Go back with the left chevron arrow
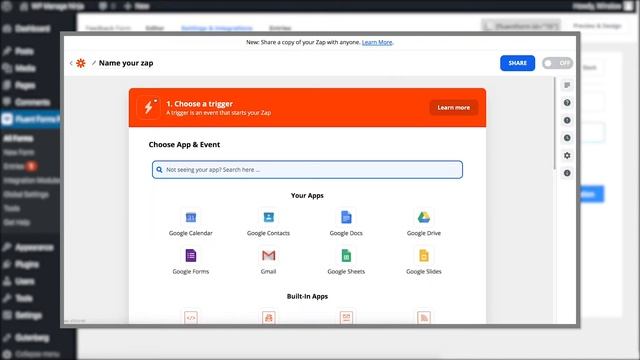 click(71, 63)
